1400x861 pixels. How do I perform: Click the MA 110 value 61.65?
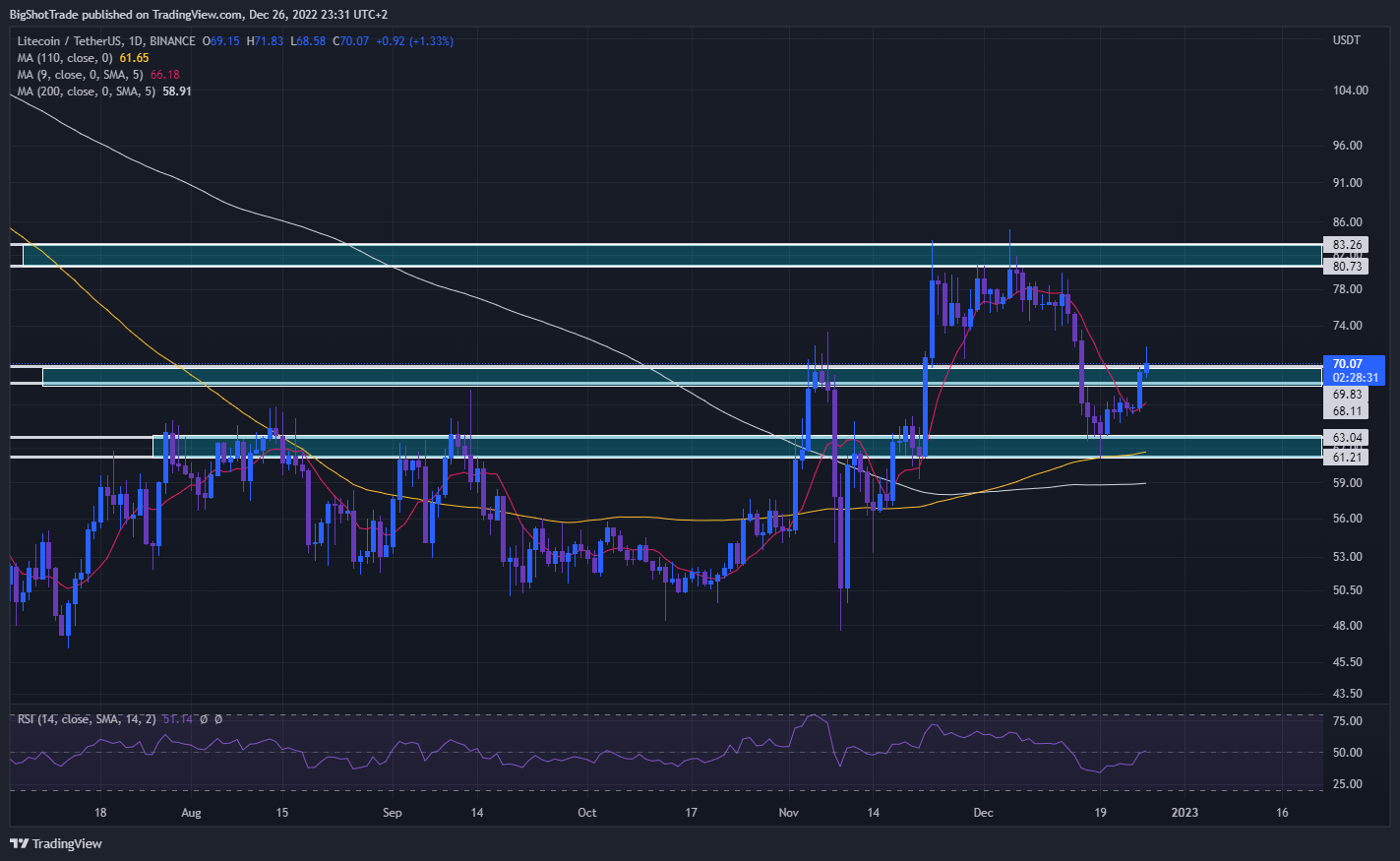point(134,58)
